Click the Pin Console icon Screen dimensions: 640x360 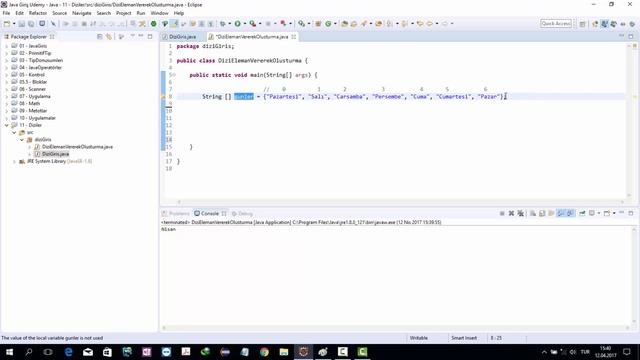[x=582, y=213]
